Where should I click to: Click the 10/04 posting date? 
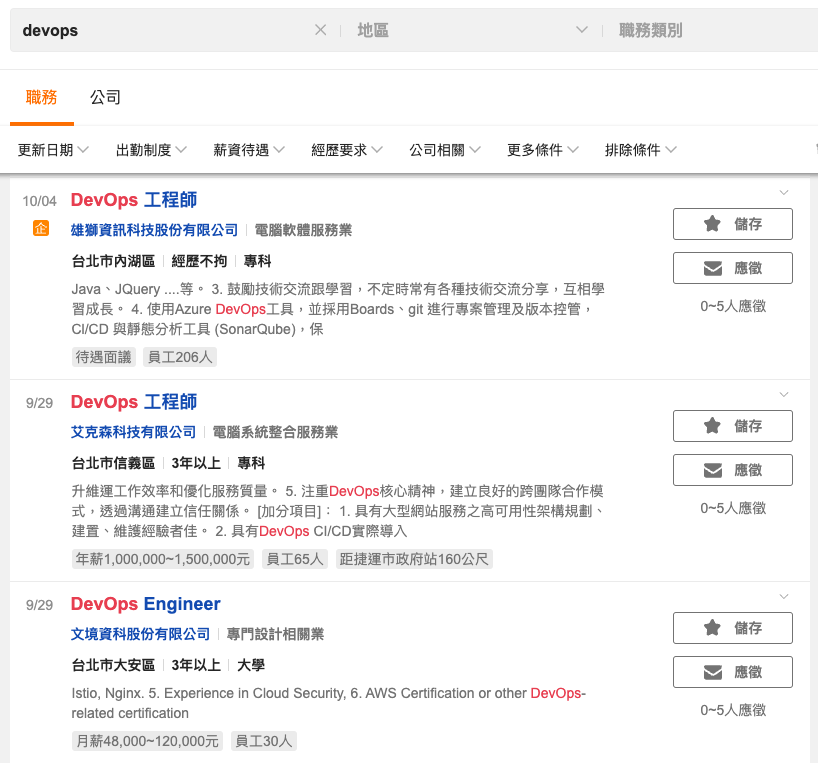(x=39, y=201)
